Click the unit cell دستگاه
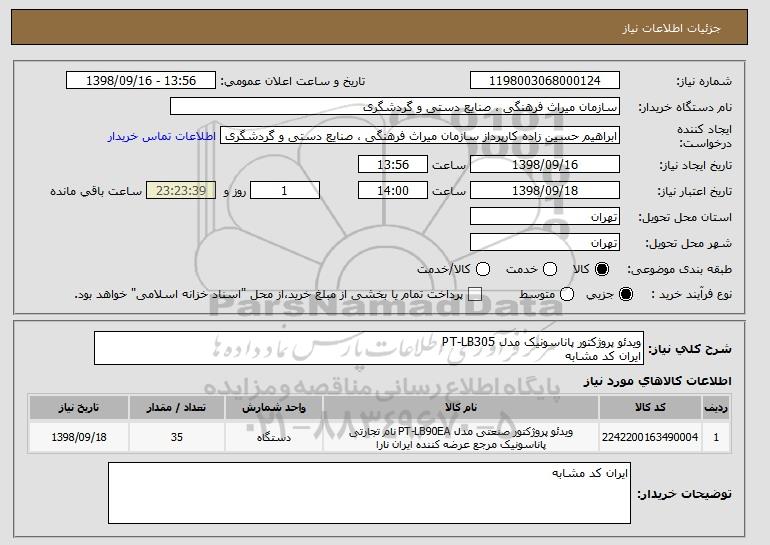The image size is (770, 545). pyautogui.click(x=274, y=437)
